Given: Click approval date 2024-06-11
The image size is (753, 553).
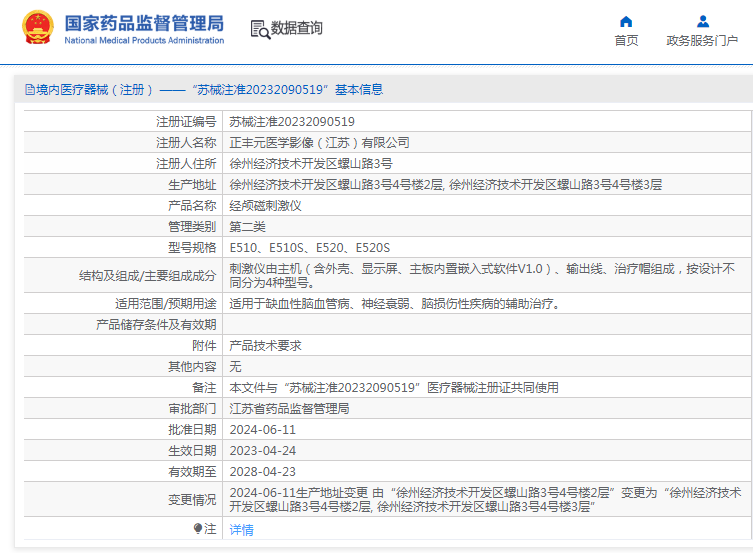Looking at the screenshot, I should 263,430.
